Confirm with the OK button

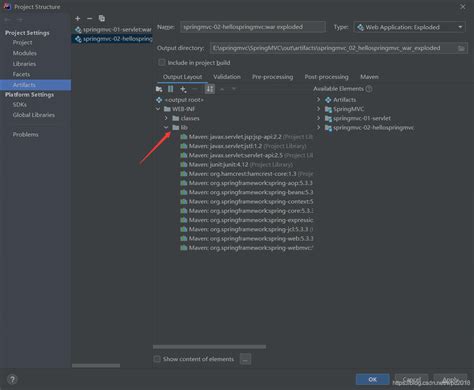[372, 379]
